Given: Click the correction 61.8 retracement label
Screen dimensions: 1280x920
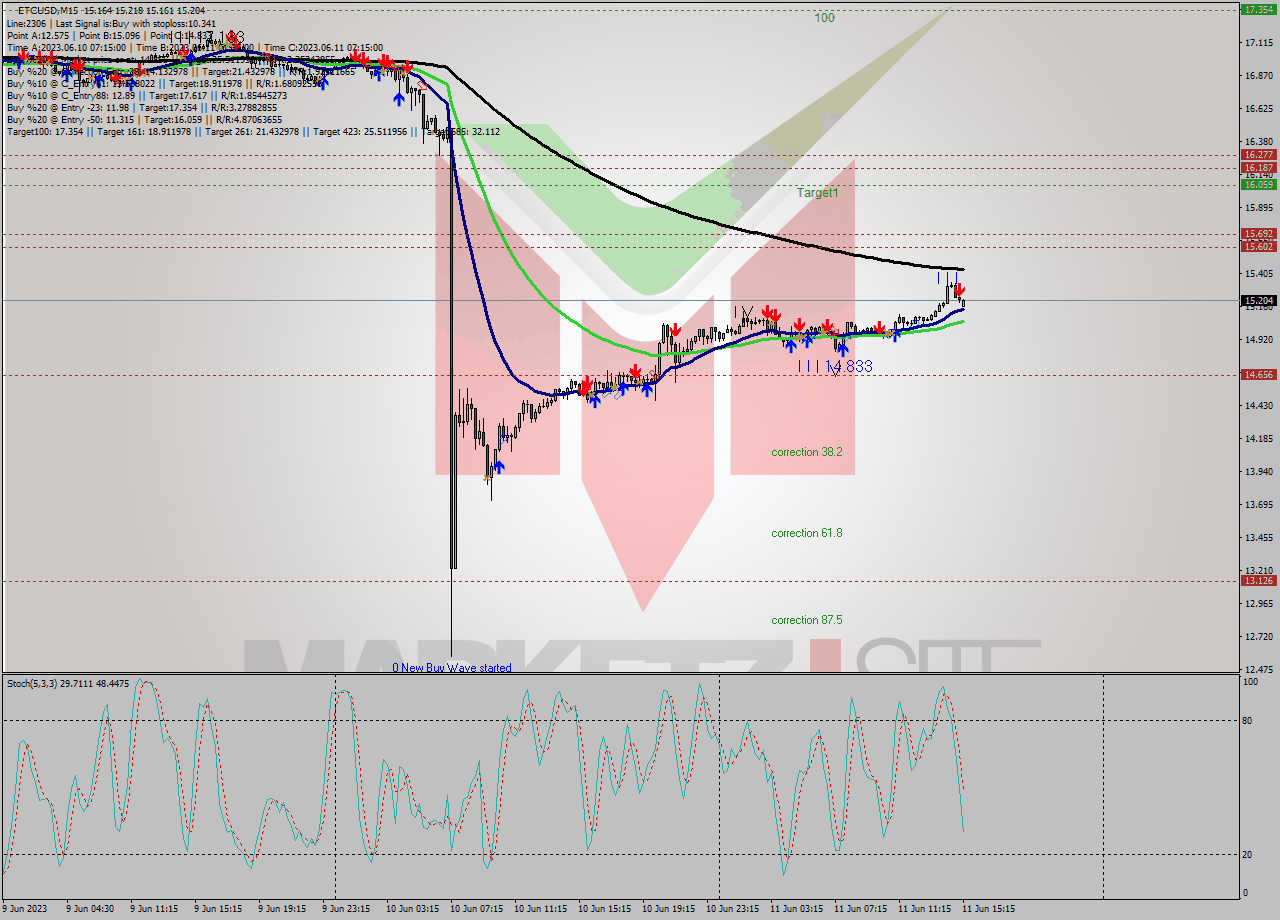Looking at the screenshot, I should pyautogui.click(x=807, y=532).
